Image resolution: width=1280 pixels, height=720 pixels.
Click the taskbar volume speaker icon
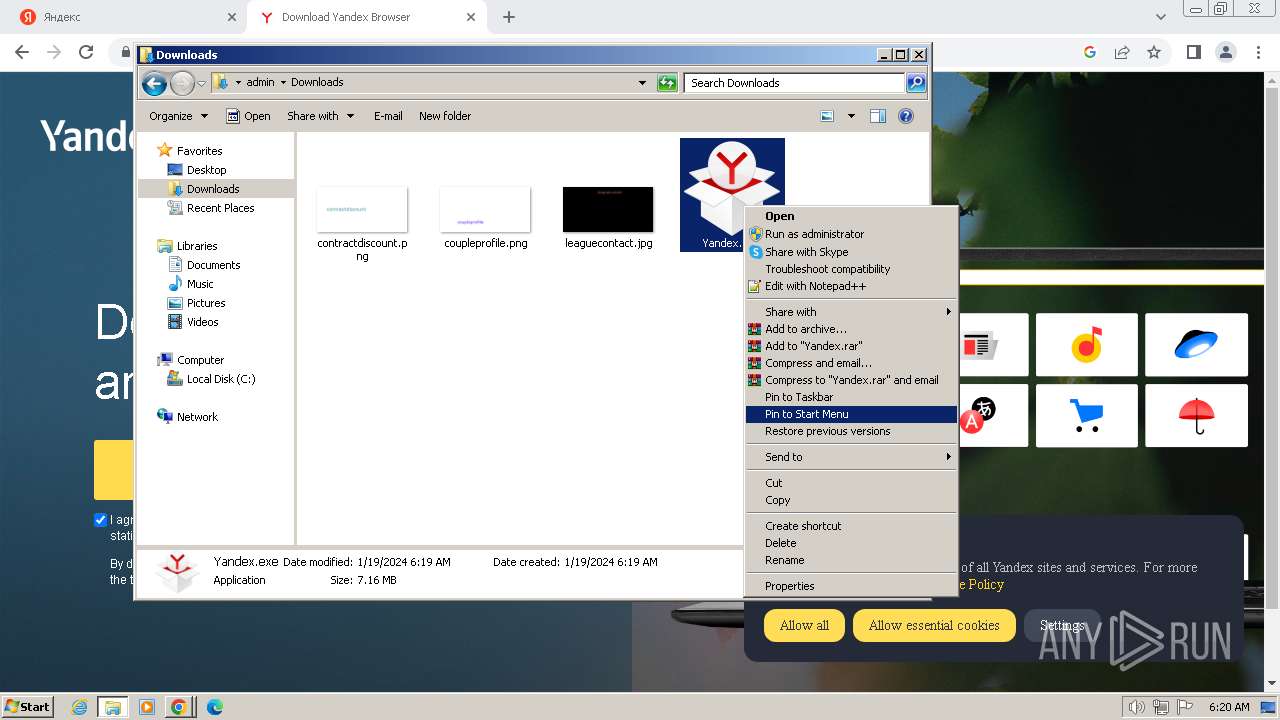click(1137, 707)
